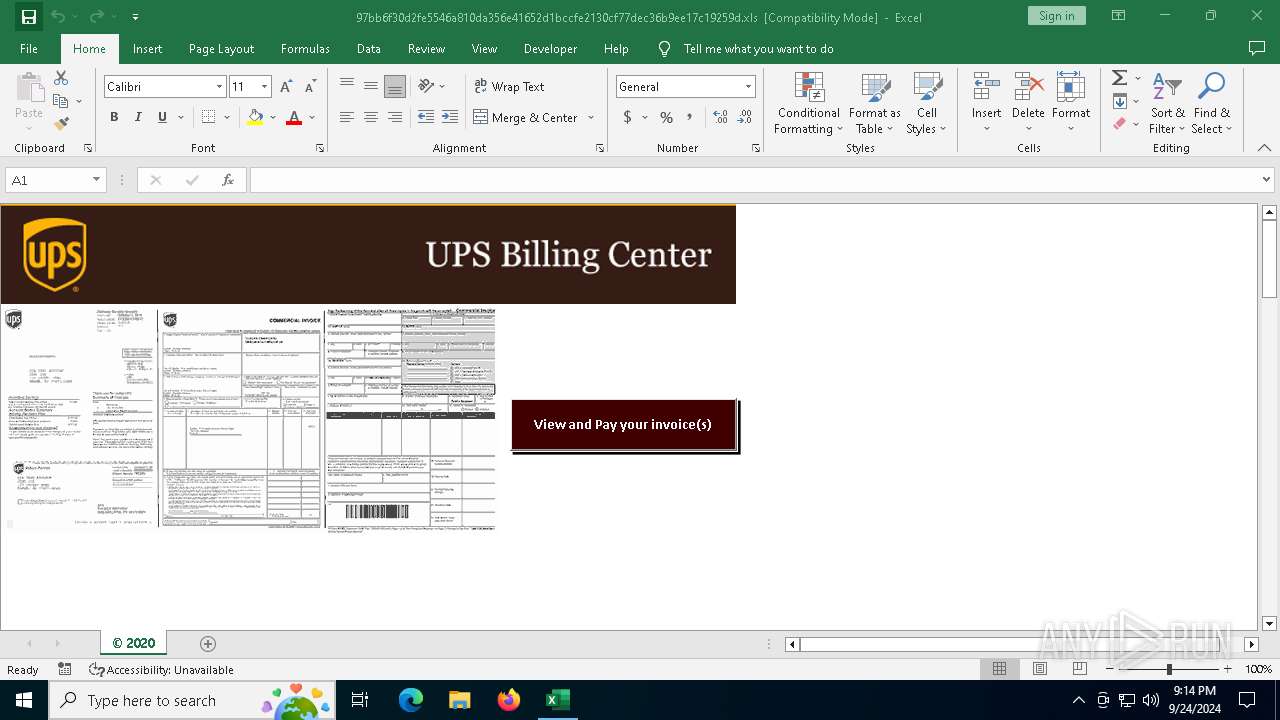Align text to middle of cell

tap(371, 86)
